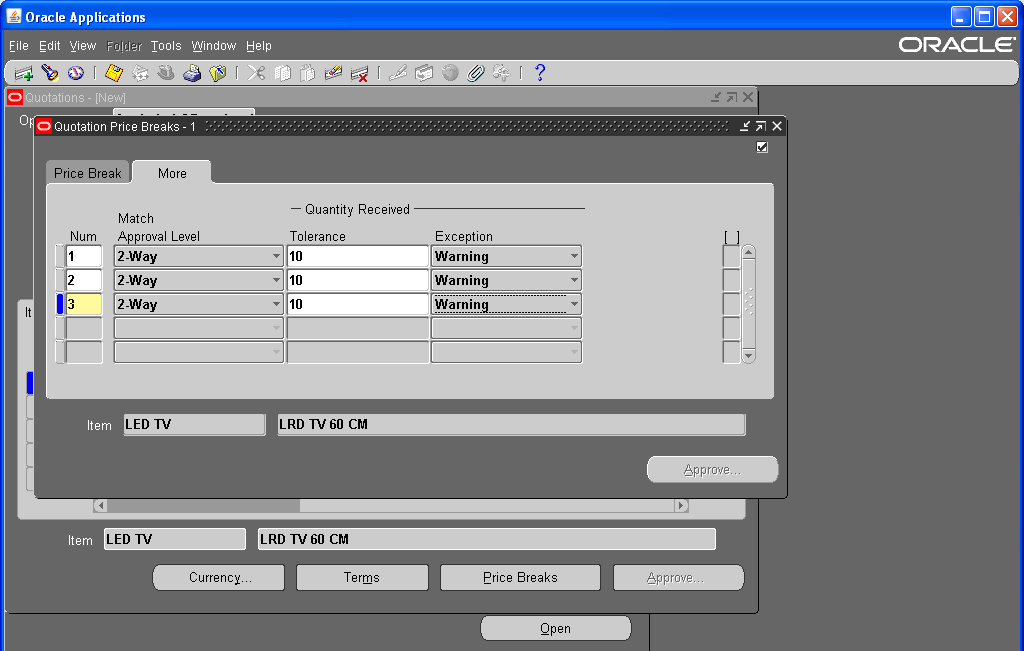Open the File menu
Screen dimensions: 1024x651
point(19,46)
